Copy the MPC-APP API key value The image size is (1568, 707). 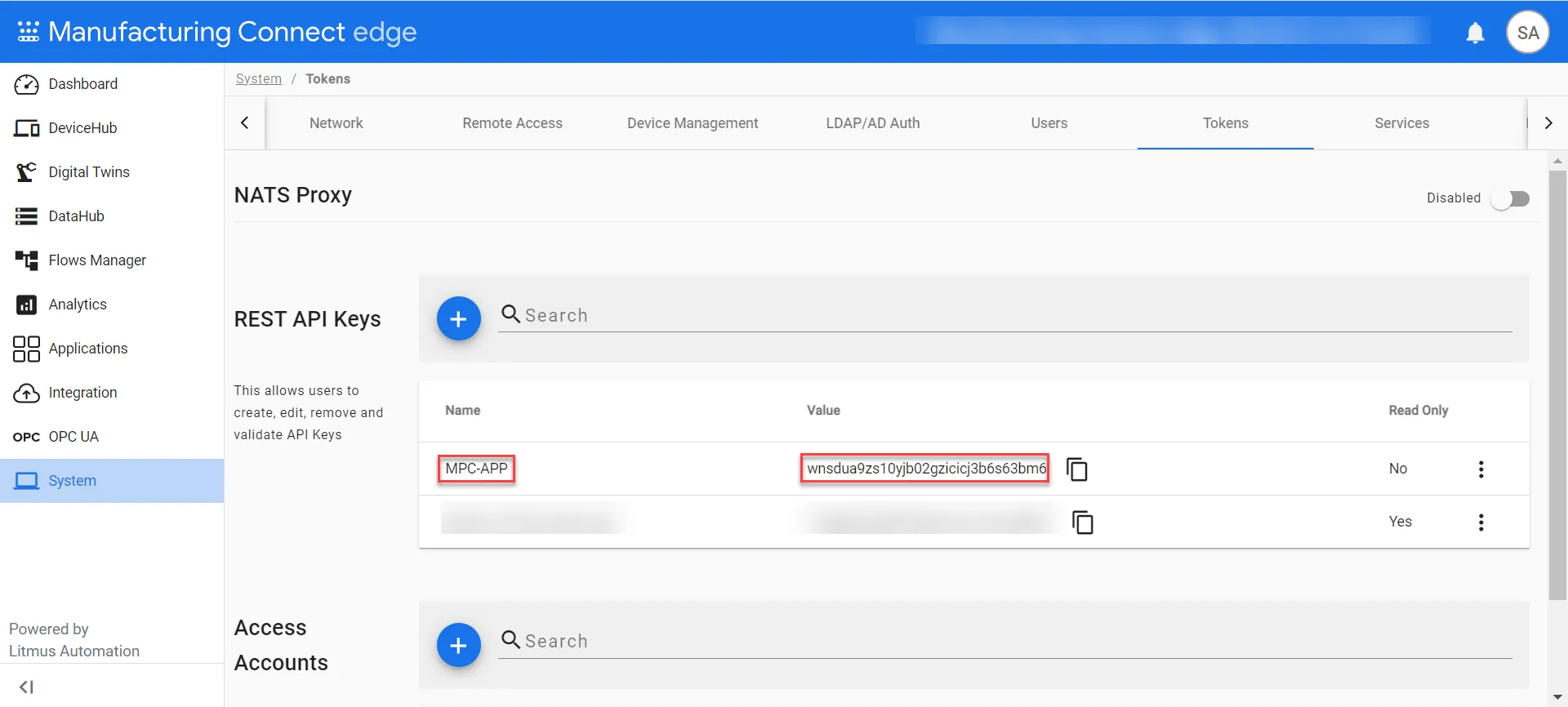[x=1077, y=469]
